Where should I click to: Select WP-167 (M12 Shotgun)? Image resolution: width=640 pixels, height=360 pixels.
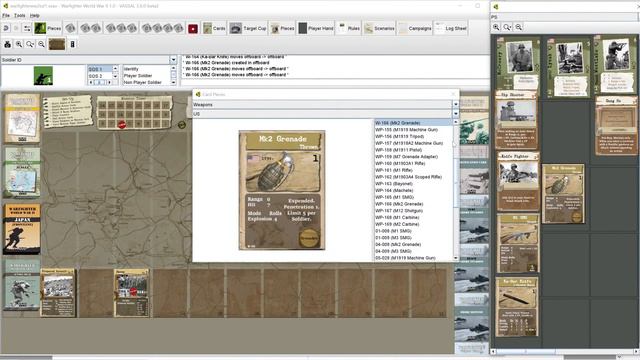click(x=413, y=211)
